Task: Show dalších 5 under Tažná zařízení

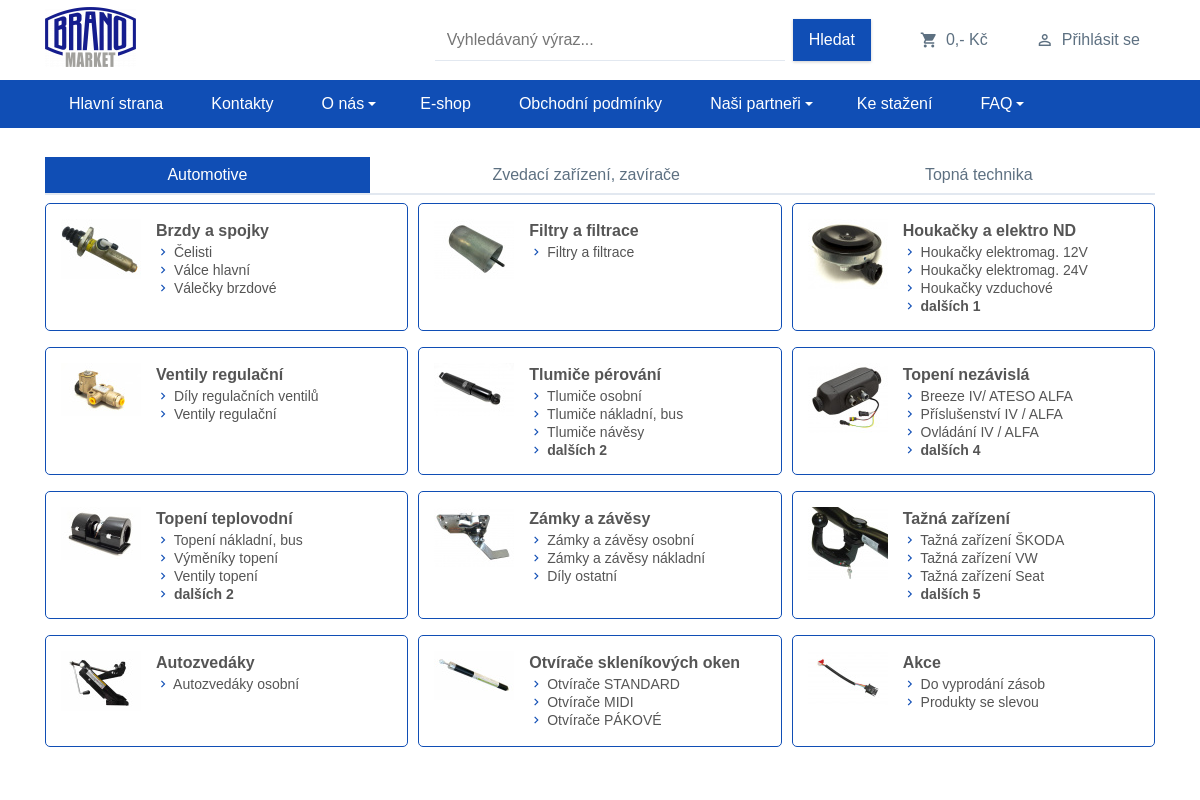Action: (x=950, y=594)
